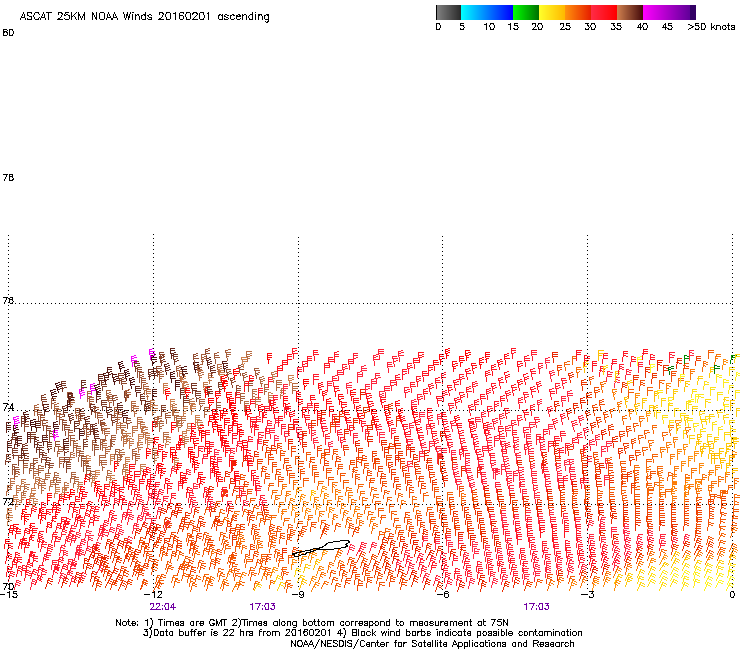Image resolution: width=740 pixels, height=650 pixels.
Task: Click the 'NOAA/NESDIS/Center for Satellite Applications and Research' credit
Action: [x=432, y=644]
